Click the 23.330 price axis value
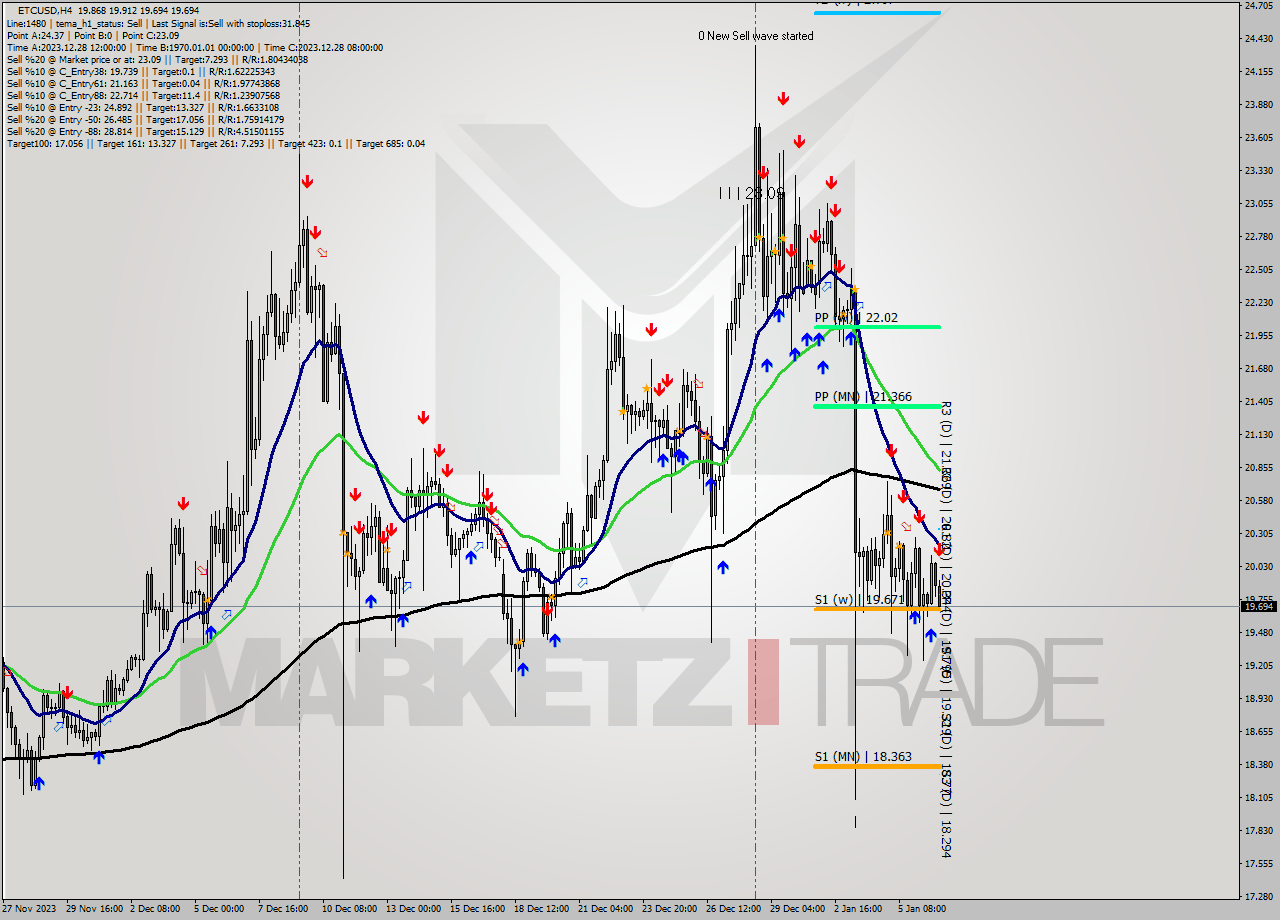Screen dimensions: 1280x920 tap(1257, 171)
